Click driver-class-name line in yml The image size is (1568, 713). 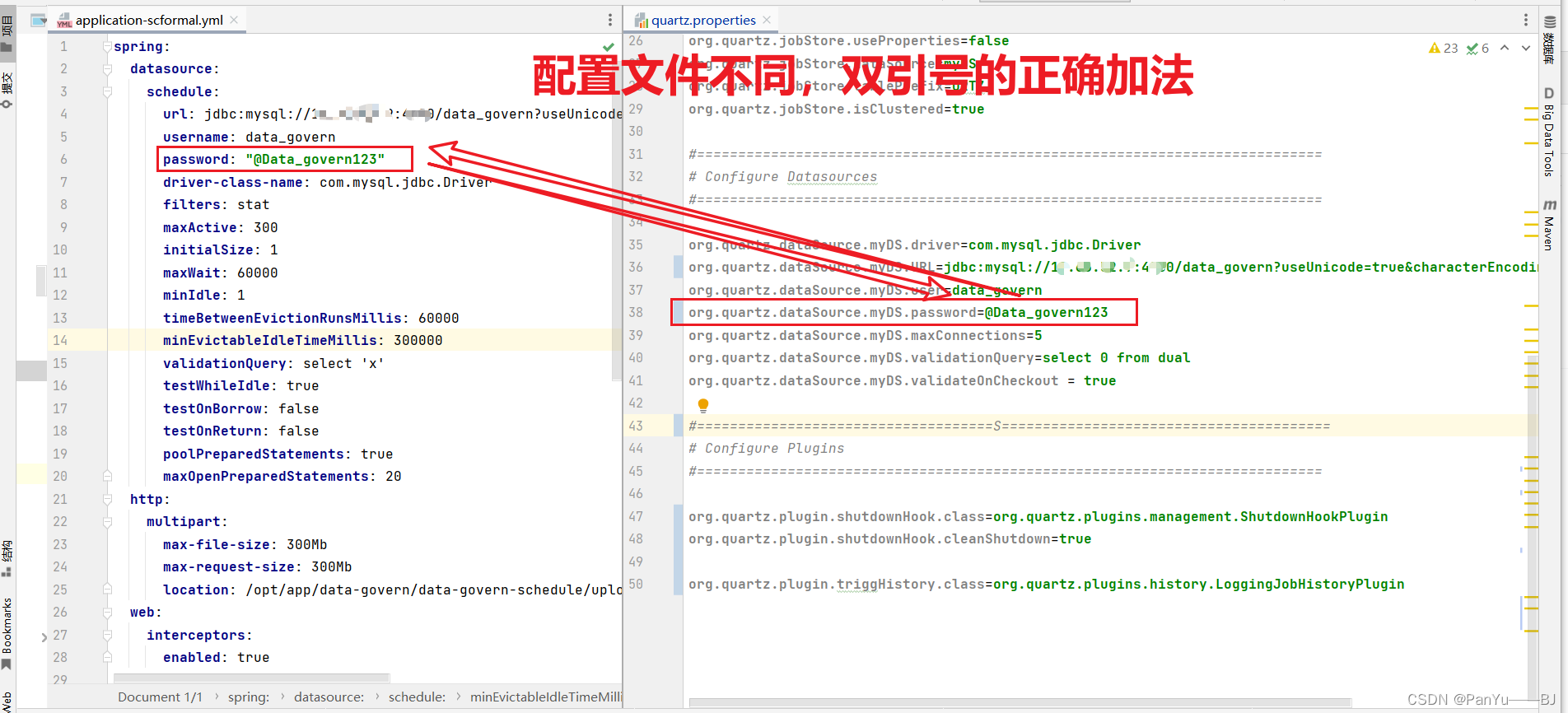pyautogui.click(x=327, y=183)
